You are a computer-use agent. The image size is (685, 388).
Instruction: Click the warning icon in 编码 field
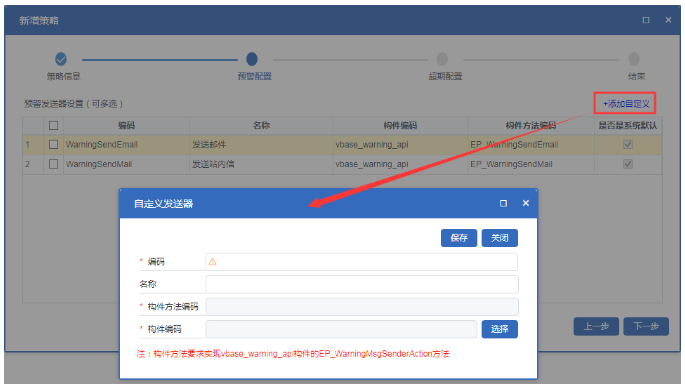212,262
